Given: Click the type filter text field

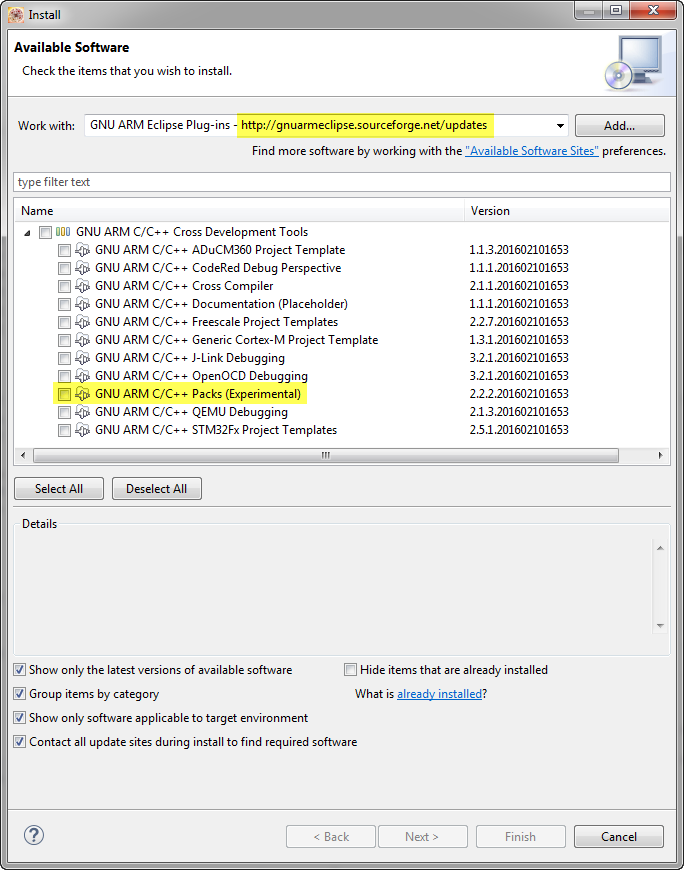Looking at the screenshot, I should point(341,182).
